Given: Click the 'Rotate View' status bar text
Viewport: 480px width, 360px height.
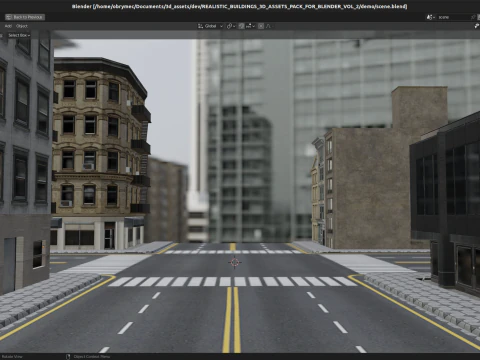Looking at the screenshot, I should 12,357.
